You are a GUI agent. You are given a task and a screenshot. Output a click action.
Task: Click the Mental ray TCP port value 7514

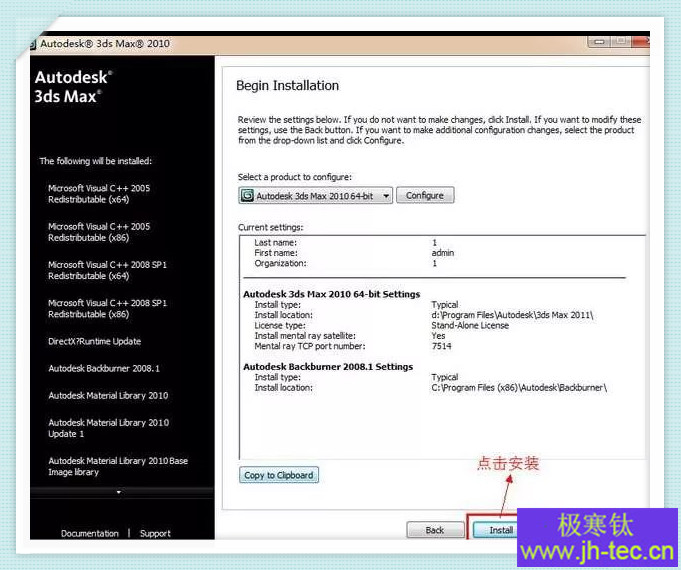point(441,346)
